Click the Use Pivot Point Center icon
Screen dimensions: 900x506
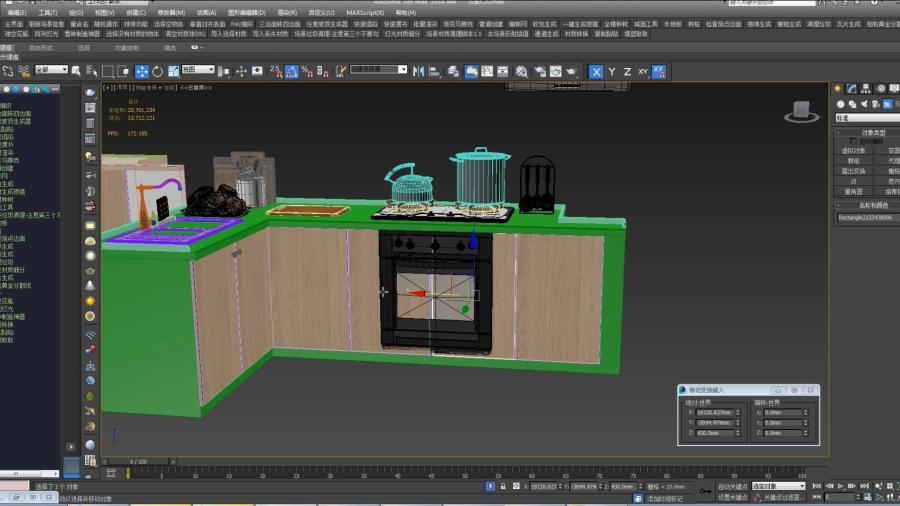(x=224, y=72)
